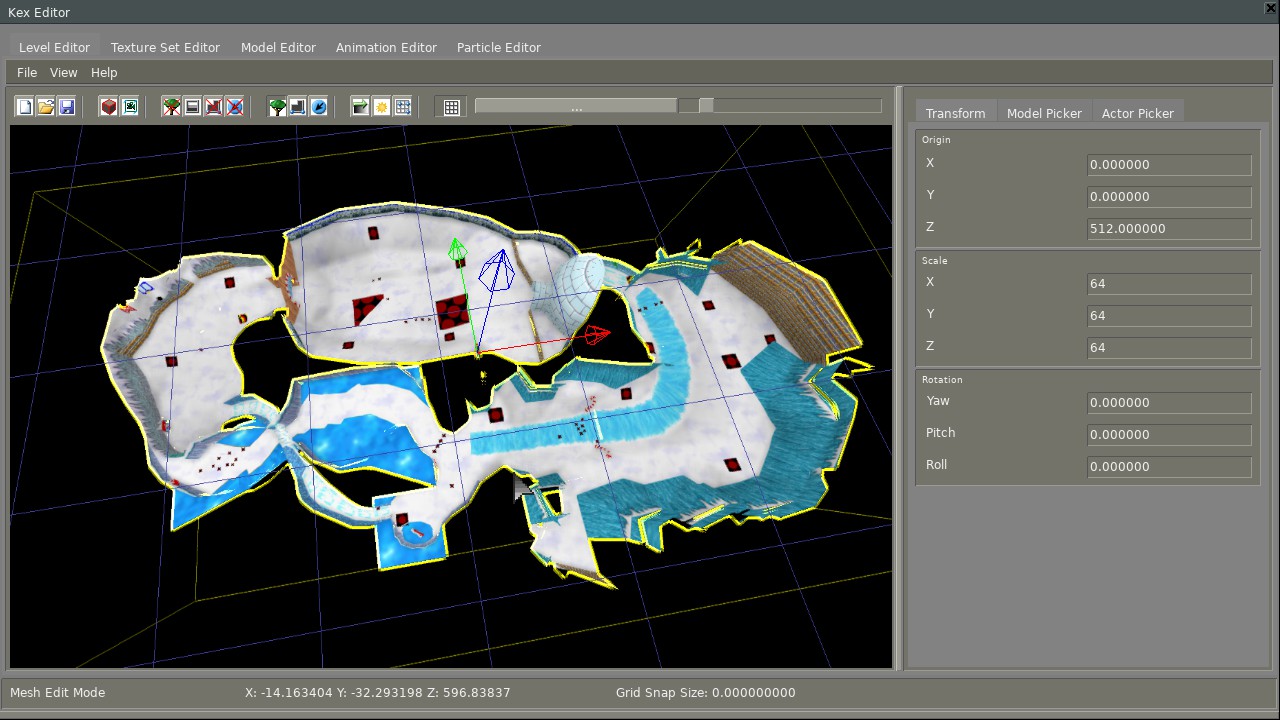Click the Open folder icon
Screen dimensions: 1280x720
click(x=46, y=107)
